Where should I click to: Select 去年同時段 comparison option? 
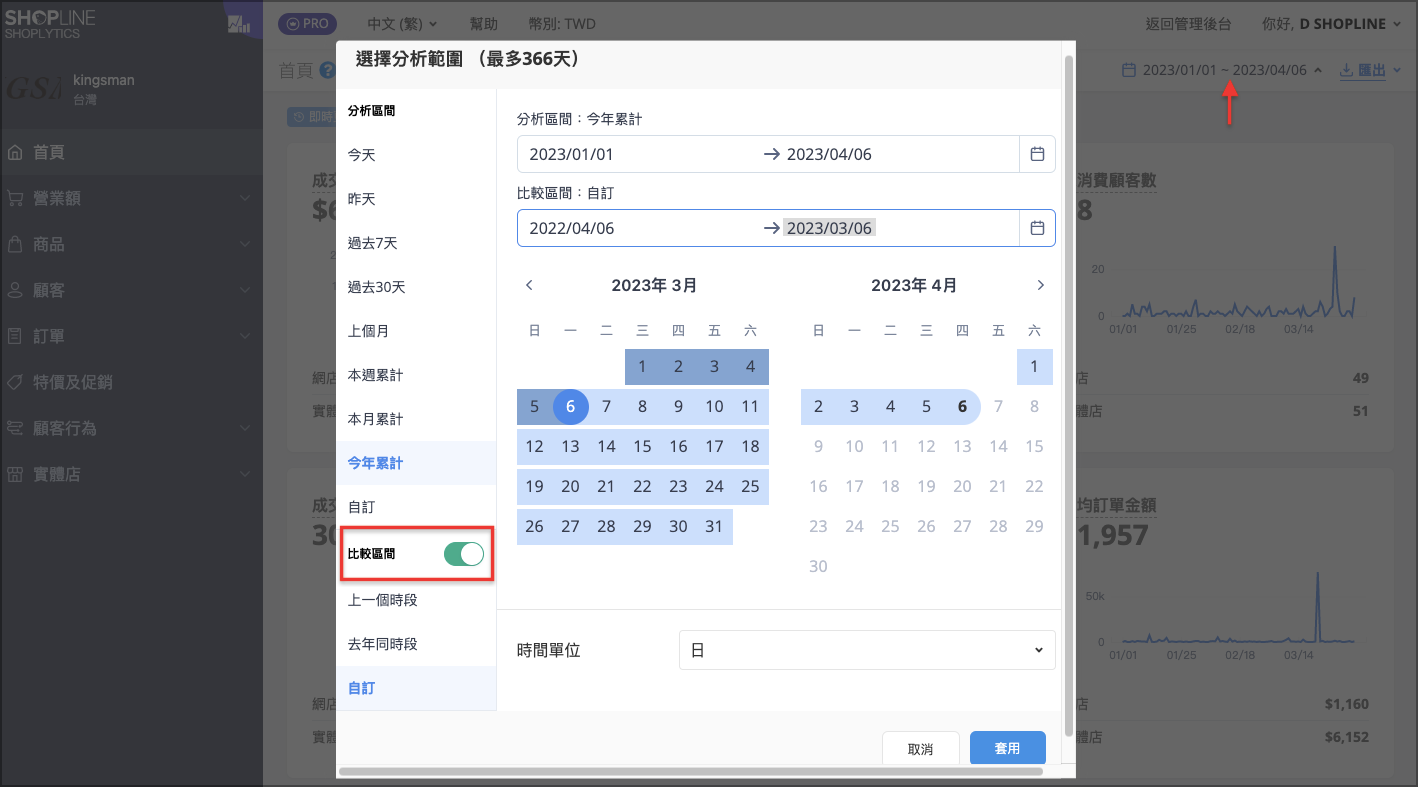[383, 644]
